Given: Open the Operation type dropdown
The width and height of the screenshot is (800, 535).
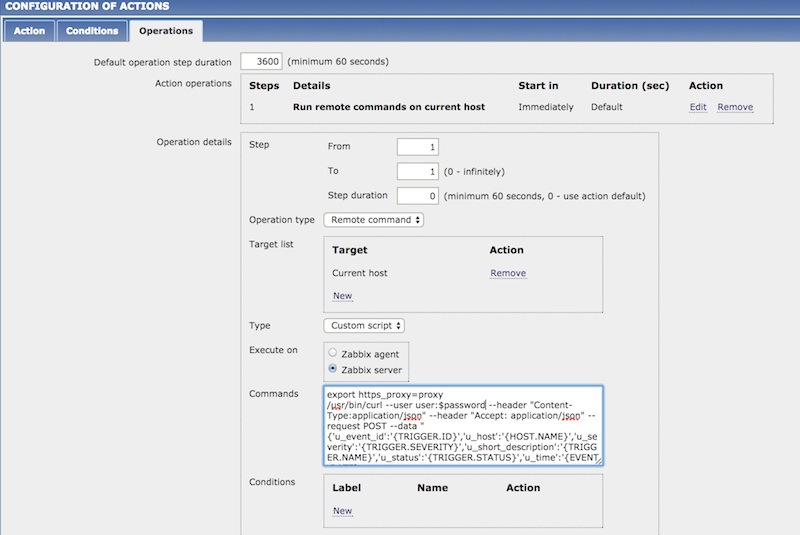Looking at the screenshot, I should point(373,220).
